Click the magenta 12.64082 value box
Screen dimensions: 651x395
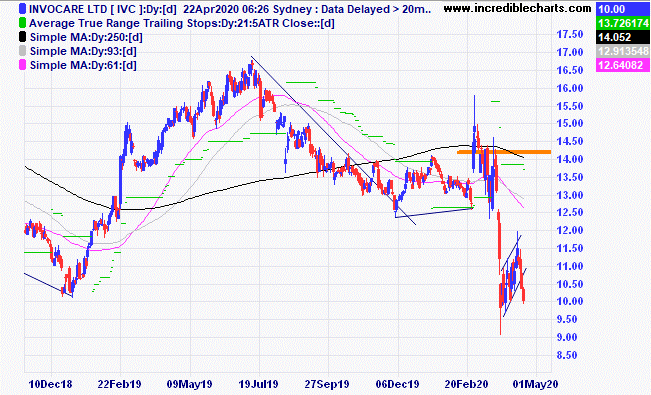[x=623, y=65]
